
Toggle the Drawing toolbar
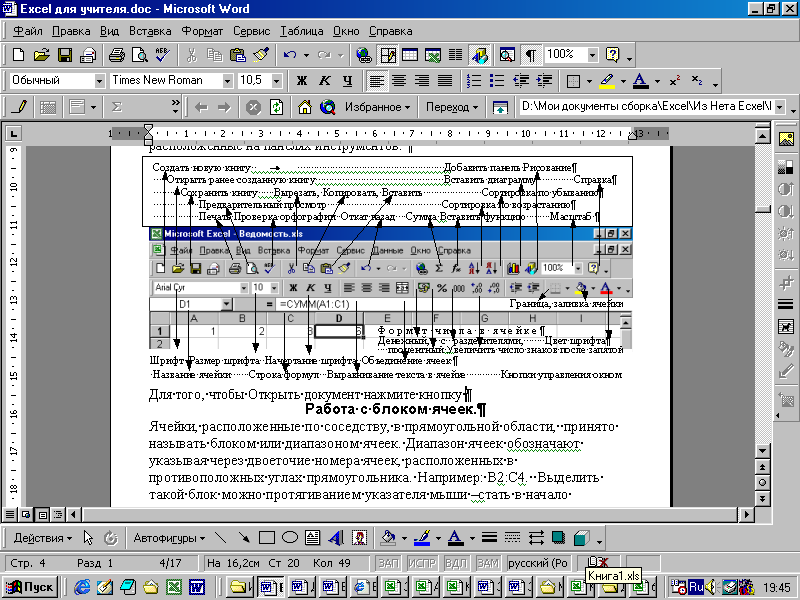[x=479, y=55]
